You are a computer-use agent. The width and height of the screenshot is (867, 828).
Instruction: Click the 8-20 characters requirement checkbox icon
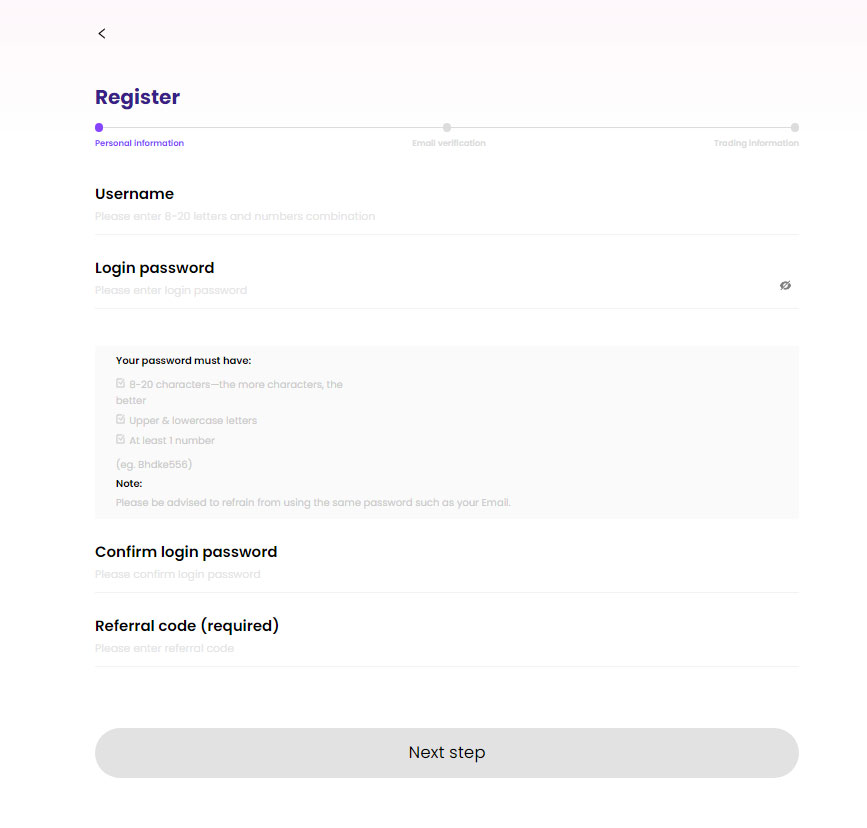point(121,383)
